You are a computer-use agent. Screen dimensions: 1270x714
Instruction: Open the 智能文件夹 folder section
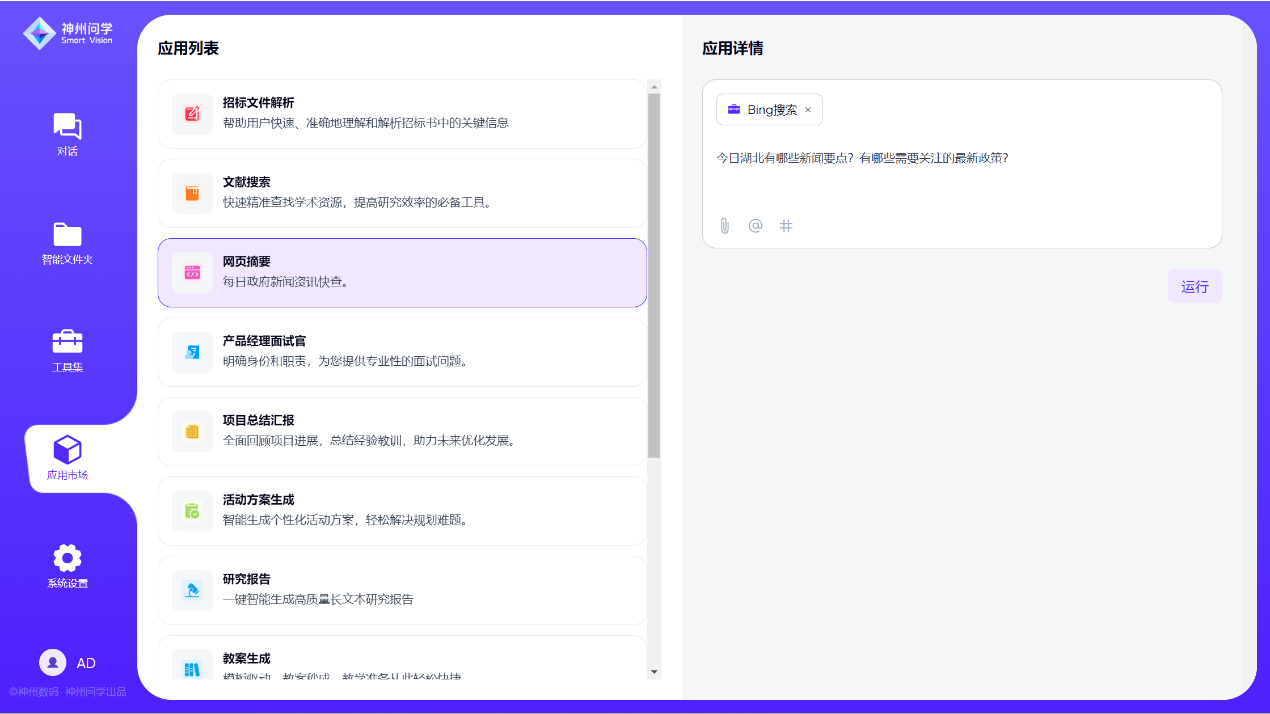coord(67,243)
